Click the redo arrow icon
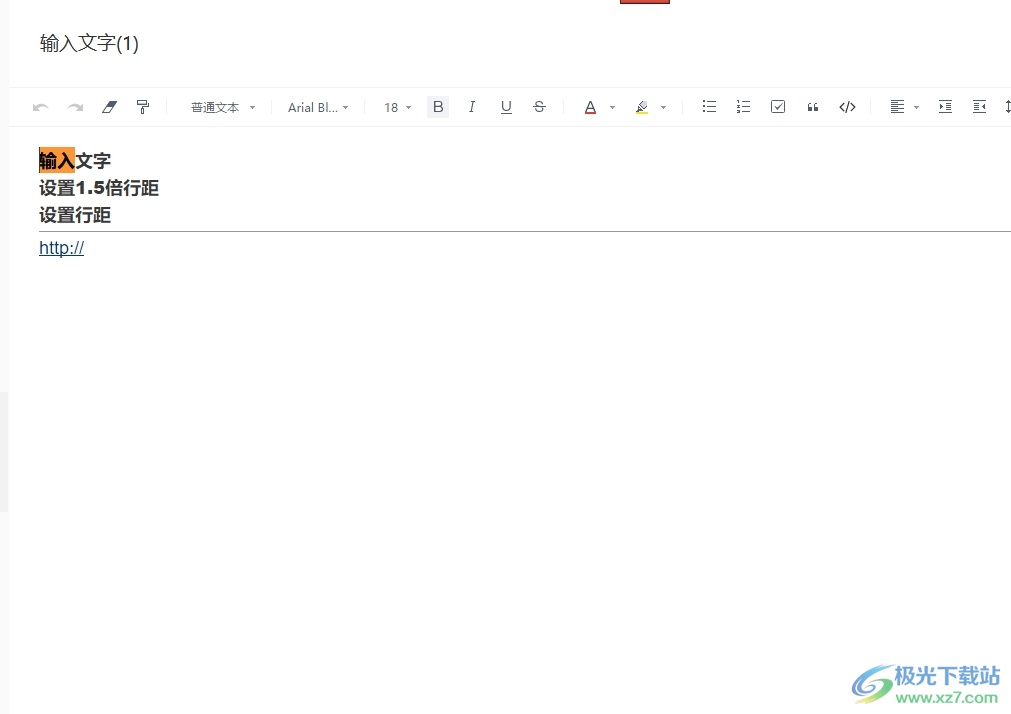The width and height of the screenshot is (1011, 714). [75, 107]
